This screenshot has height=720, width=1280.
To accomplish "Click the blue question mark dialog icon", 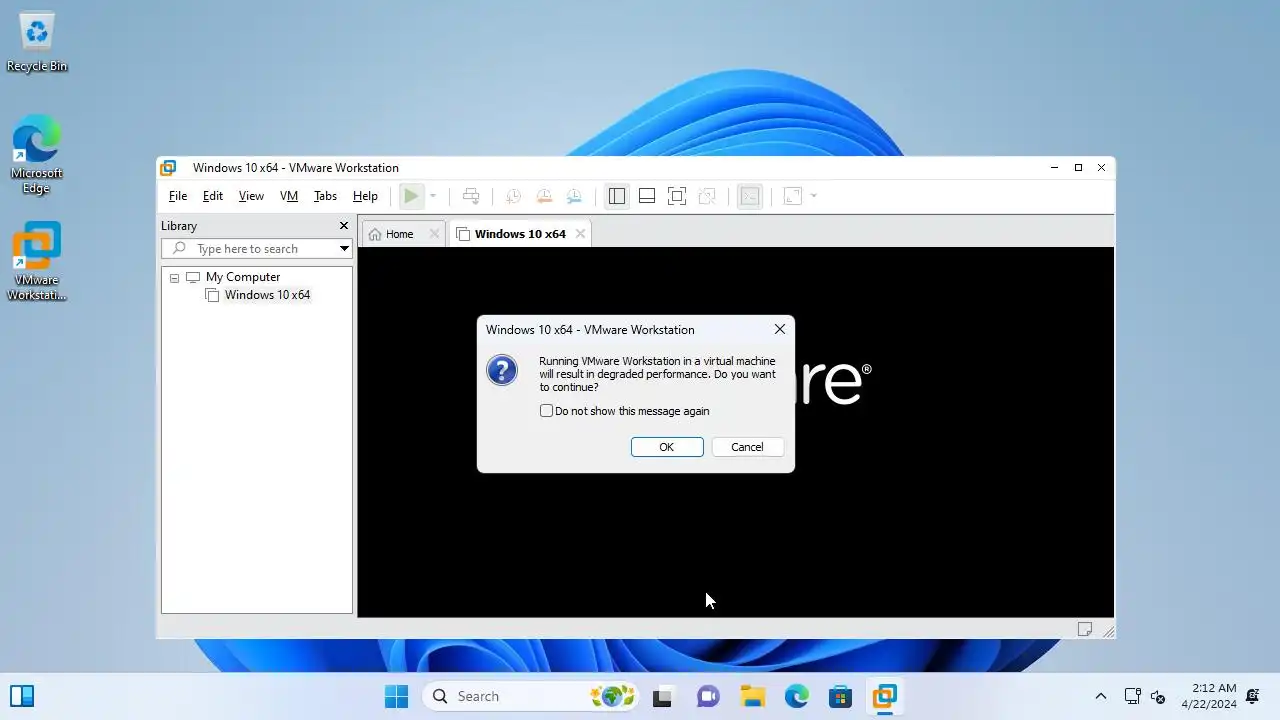I will pos(502,370).
